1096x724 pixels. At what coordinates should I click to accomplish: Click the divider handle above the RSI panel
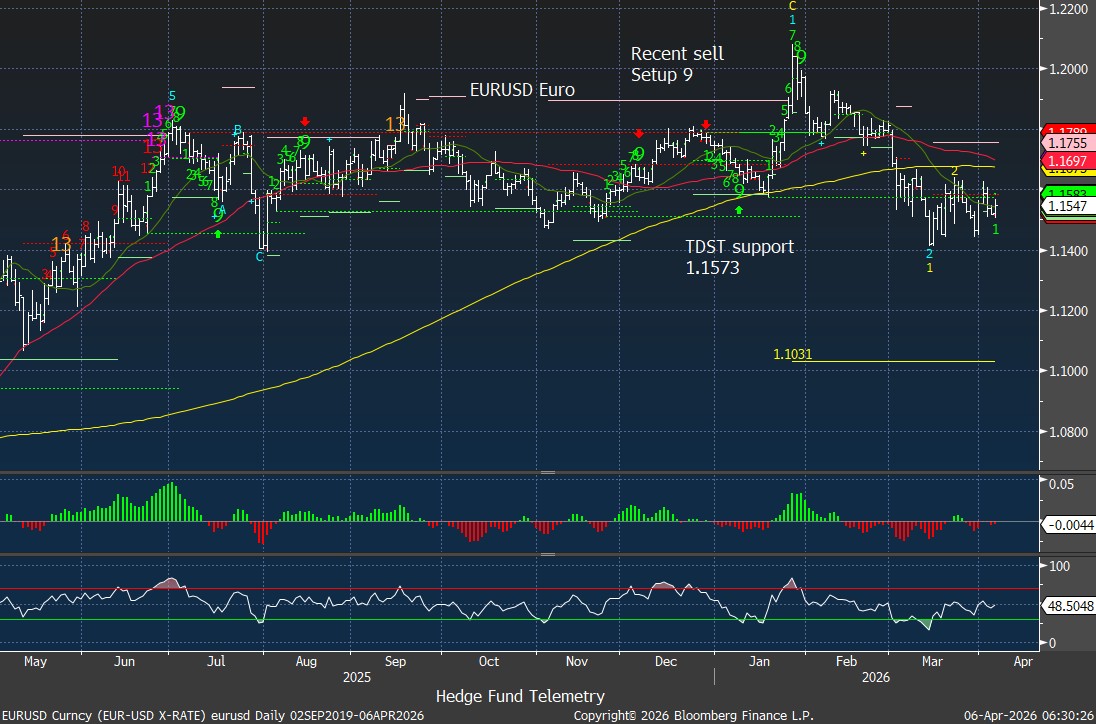coord(547,553)
